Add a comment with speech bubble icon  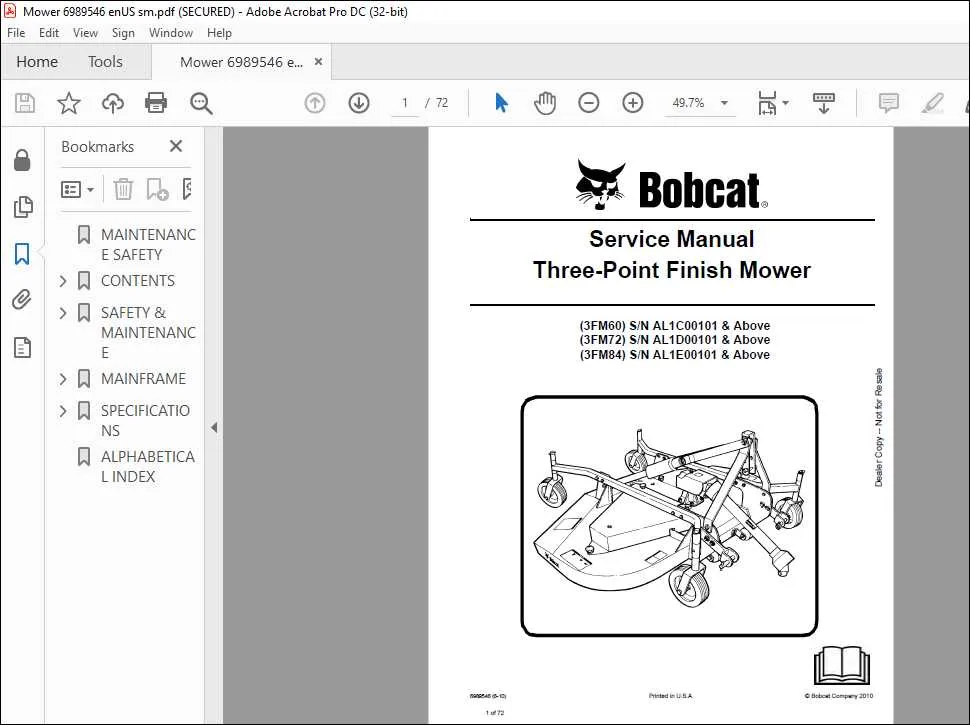pyautogui.click(x=888, y=103)
